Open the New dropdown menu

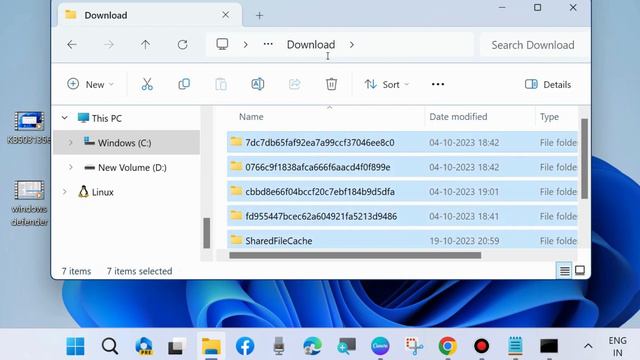point(90,84)
